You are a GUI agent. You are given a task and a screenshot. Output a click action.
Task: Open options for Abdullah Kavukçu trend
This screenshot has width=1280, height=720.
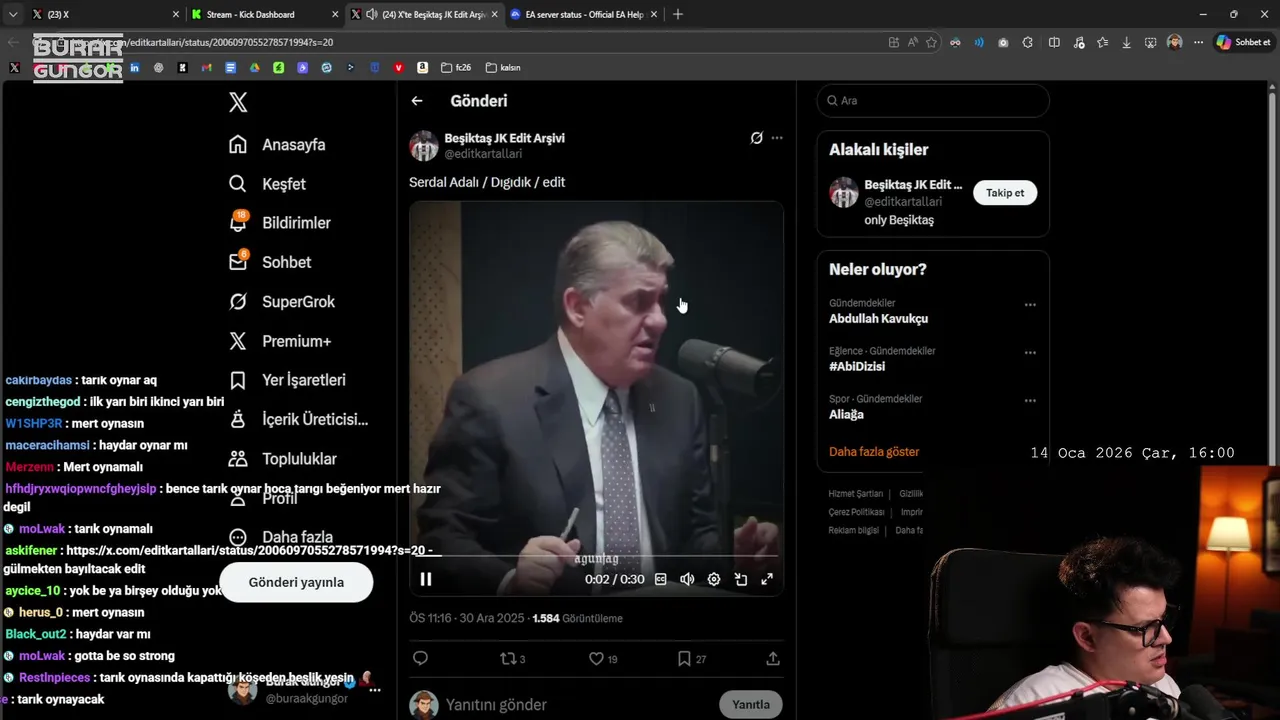[x=1030, y=305]
